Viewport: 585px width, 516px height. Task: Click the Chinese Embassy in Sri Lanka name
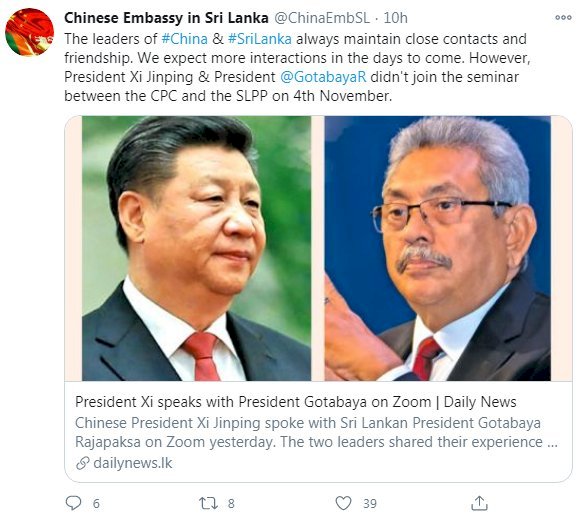click(166, 18)
